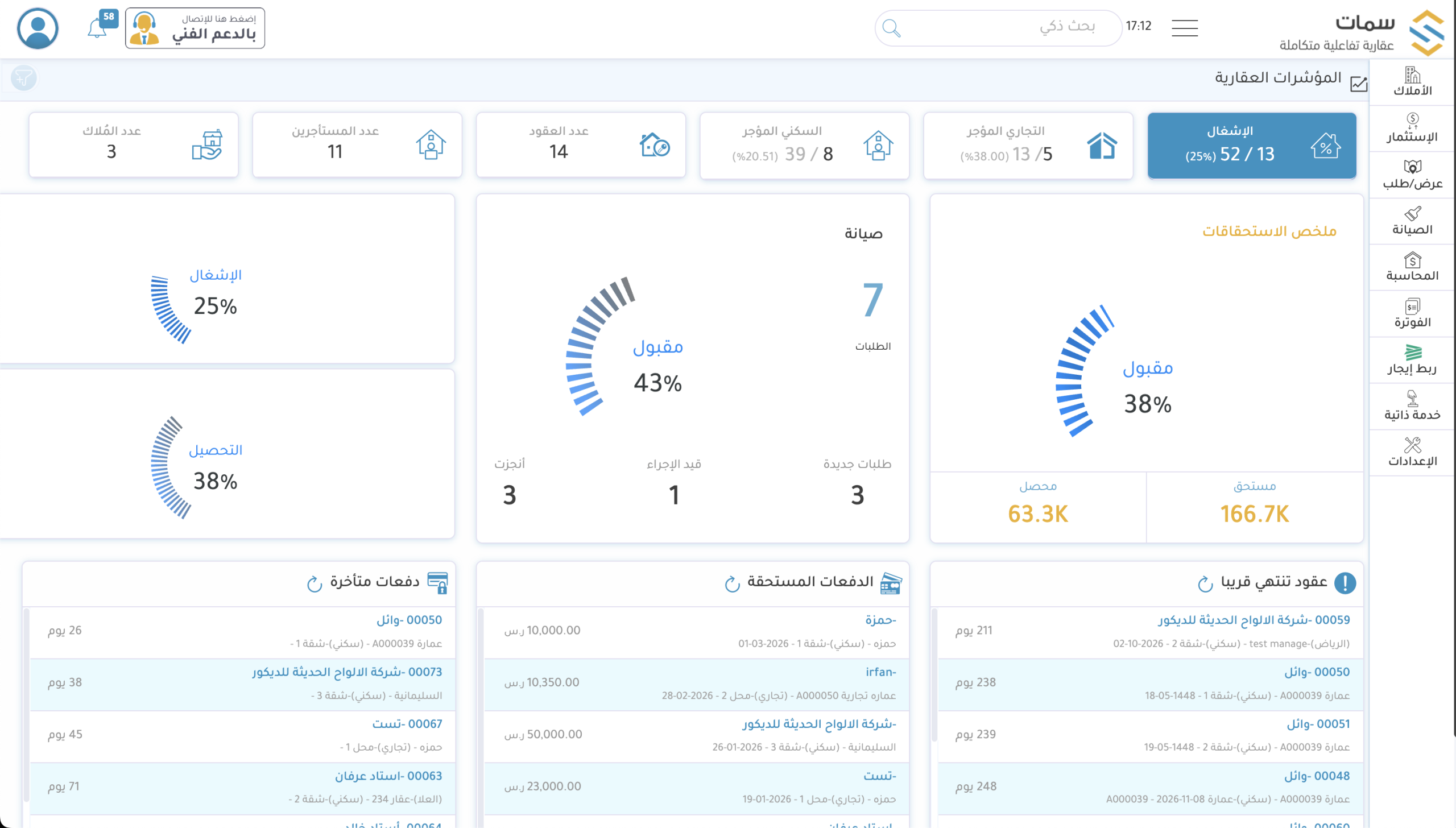
Task: Open the user profile avatar
Action: click(38, 28)
